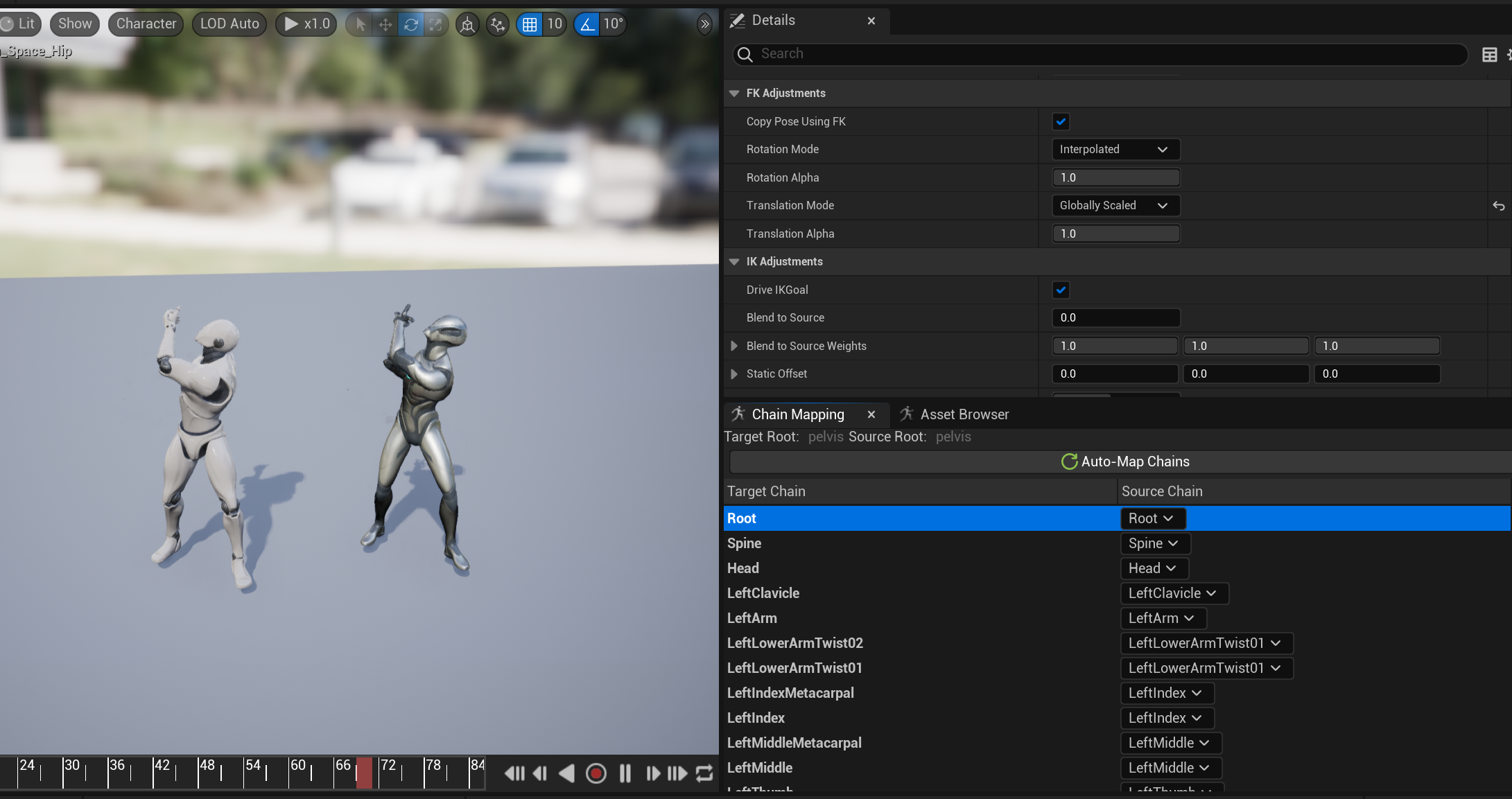
Task: Open the Character viewport menu
Action: [x=146, y=24]
